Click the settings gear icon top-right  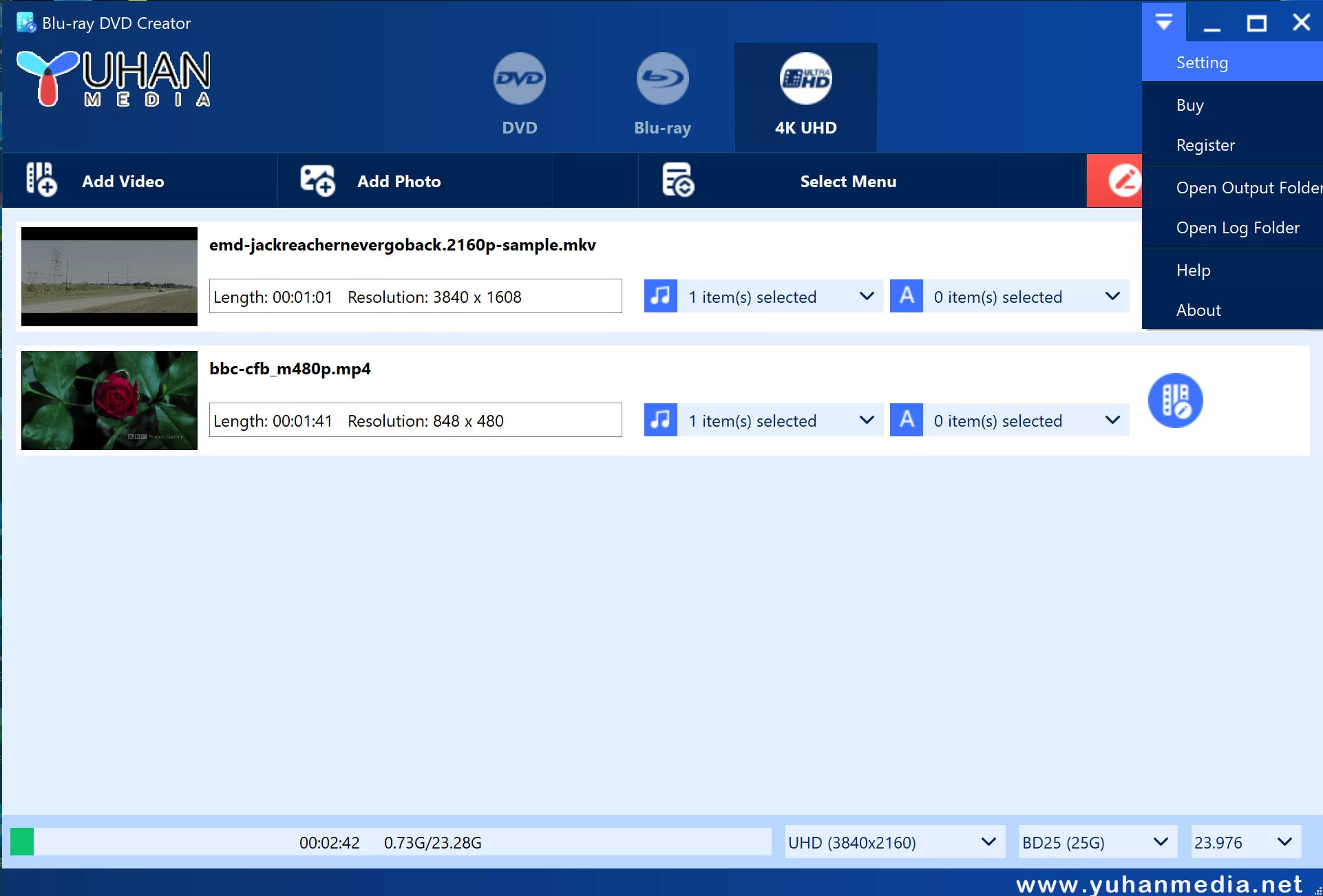1163,21
